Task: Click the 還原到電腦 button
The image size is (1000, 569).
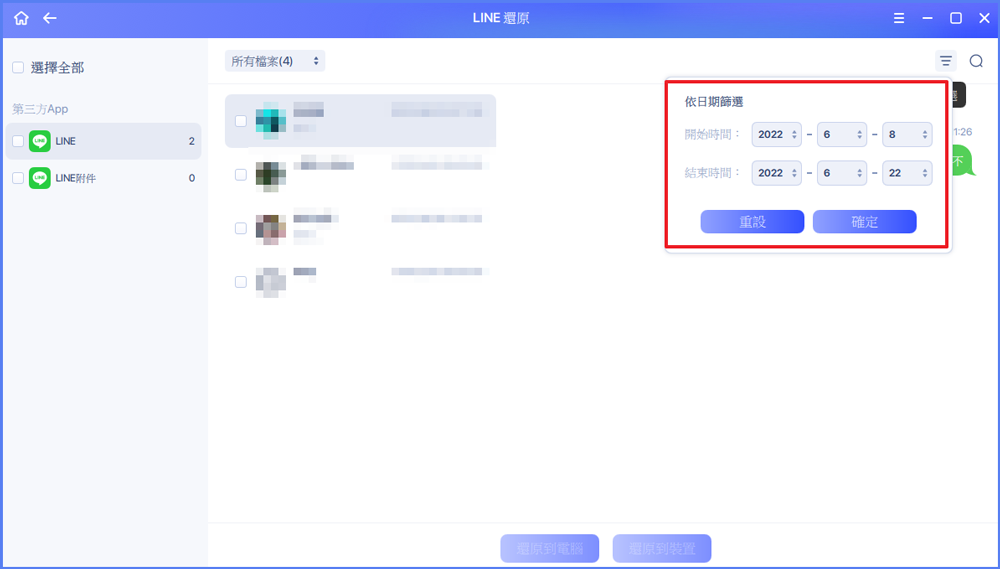Action: click(549, 548)
